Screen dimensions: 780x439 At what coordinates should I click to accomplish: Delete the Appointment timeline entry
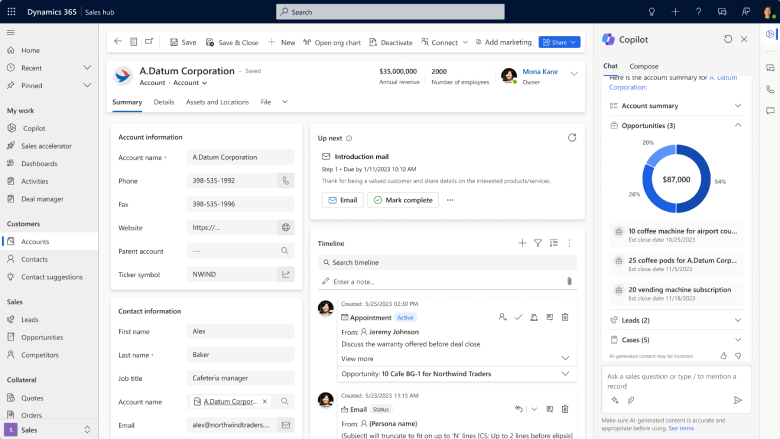click(x=565, y=317)
